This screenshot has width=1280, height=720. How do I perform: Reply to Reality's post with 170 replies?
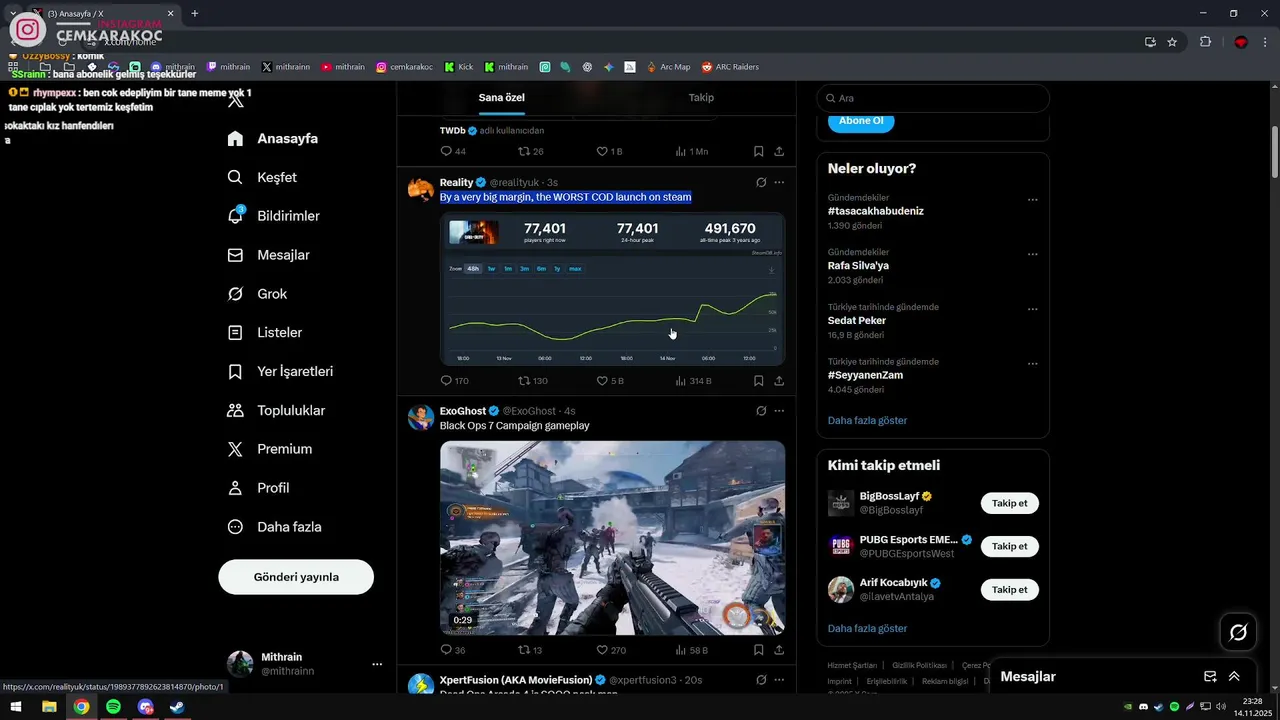(x=455, y=381)
